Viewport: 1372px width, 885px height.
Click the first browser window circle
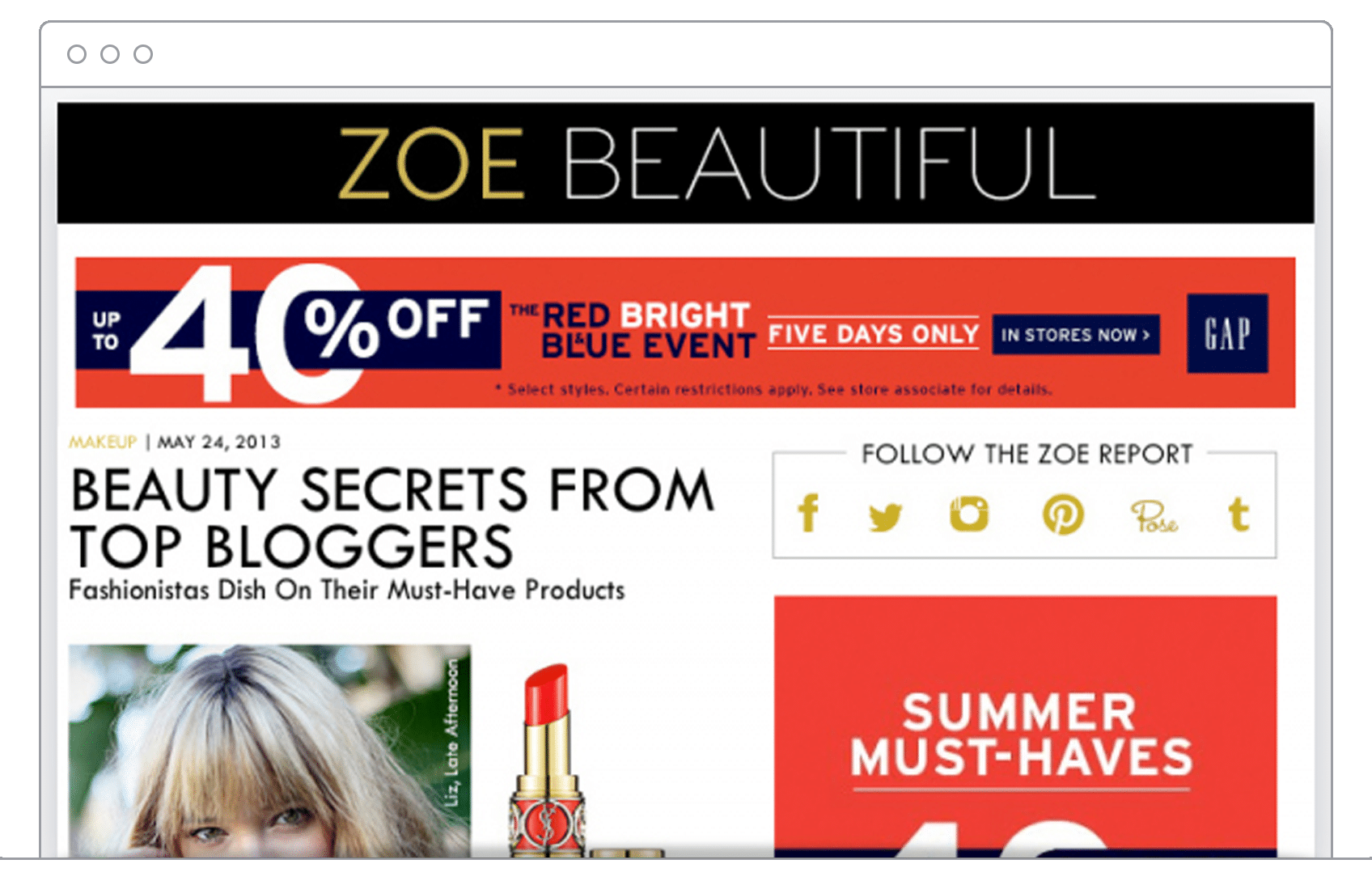point(77,54)
